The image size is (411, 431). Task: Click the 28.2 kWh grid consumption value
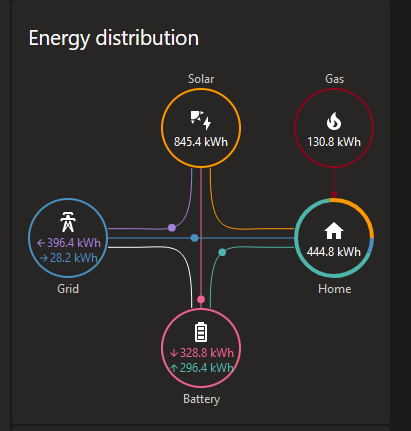coord(69,258)
